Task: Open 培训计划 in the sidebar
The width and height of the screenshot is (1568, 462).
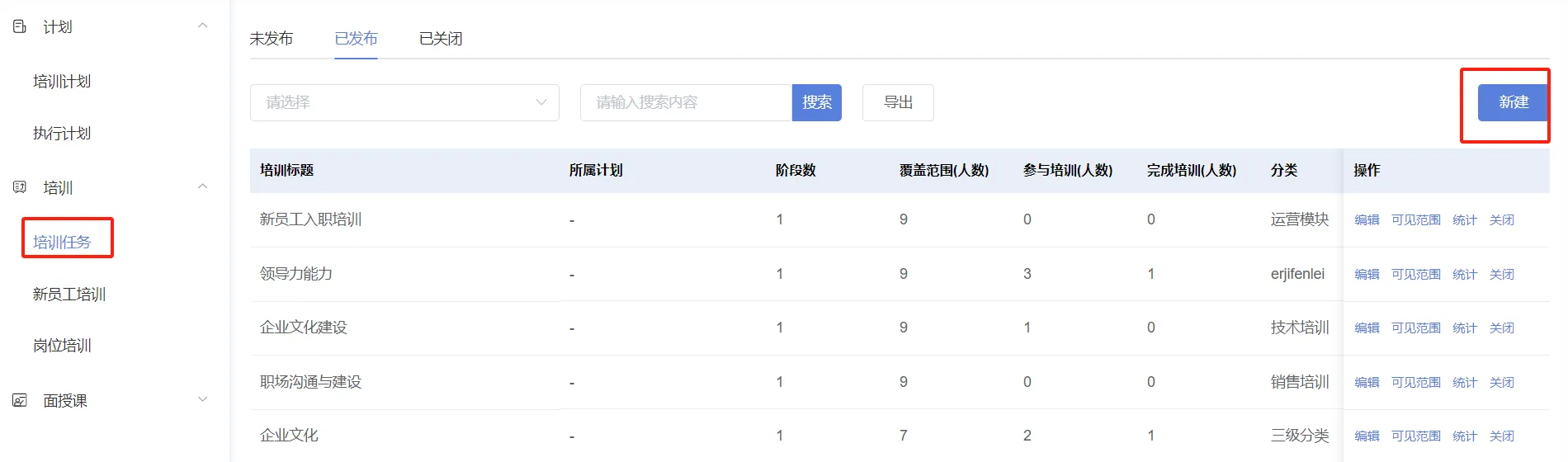Action: point(62,82)
